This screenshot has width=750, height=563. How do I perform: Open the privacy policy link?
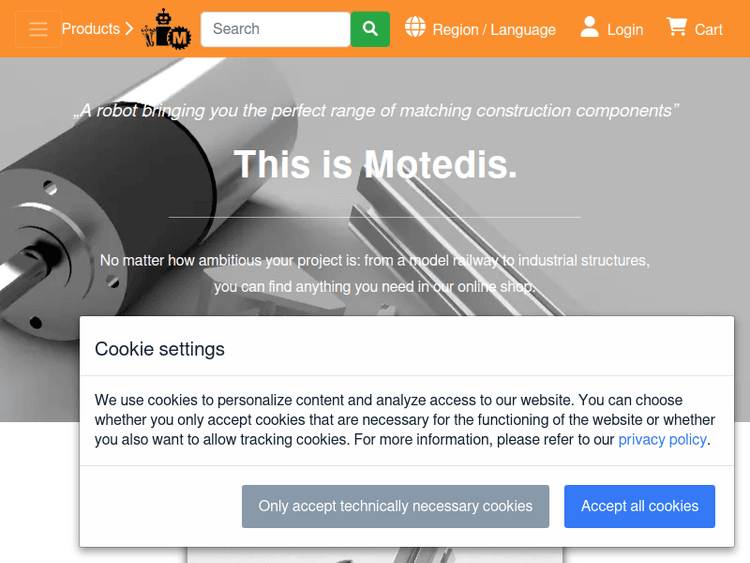click(662, 439)
